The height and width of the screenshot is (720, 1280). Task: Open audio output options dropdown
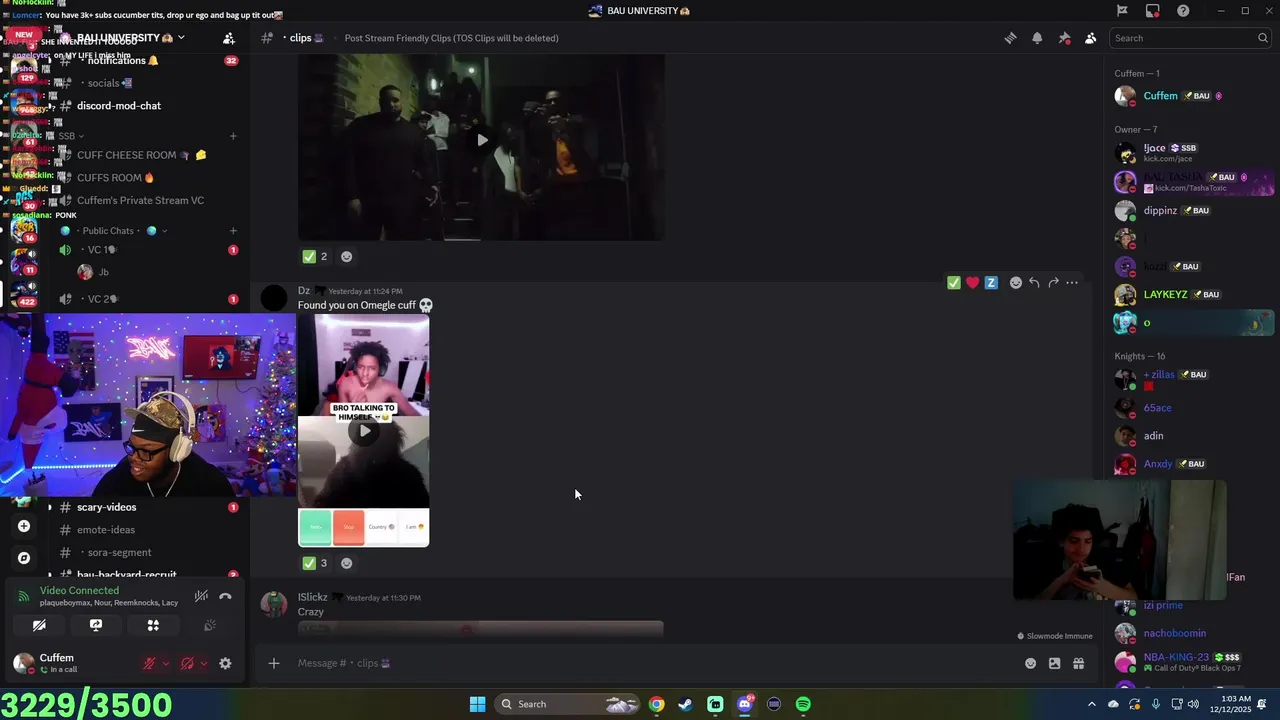click(203, 663)
